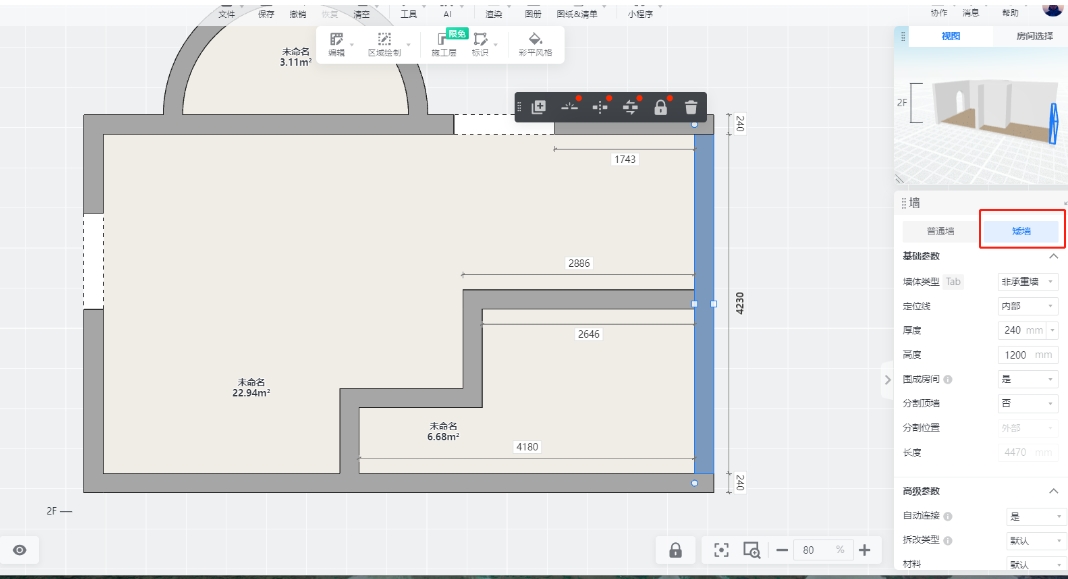Open the 图纸&清单 menu
This screenshot has width=1068, height=579.
[x=576, y=14]
